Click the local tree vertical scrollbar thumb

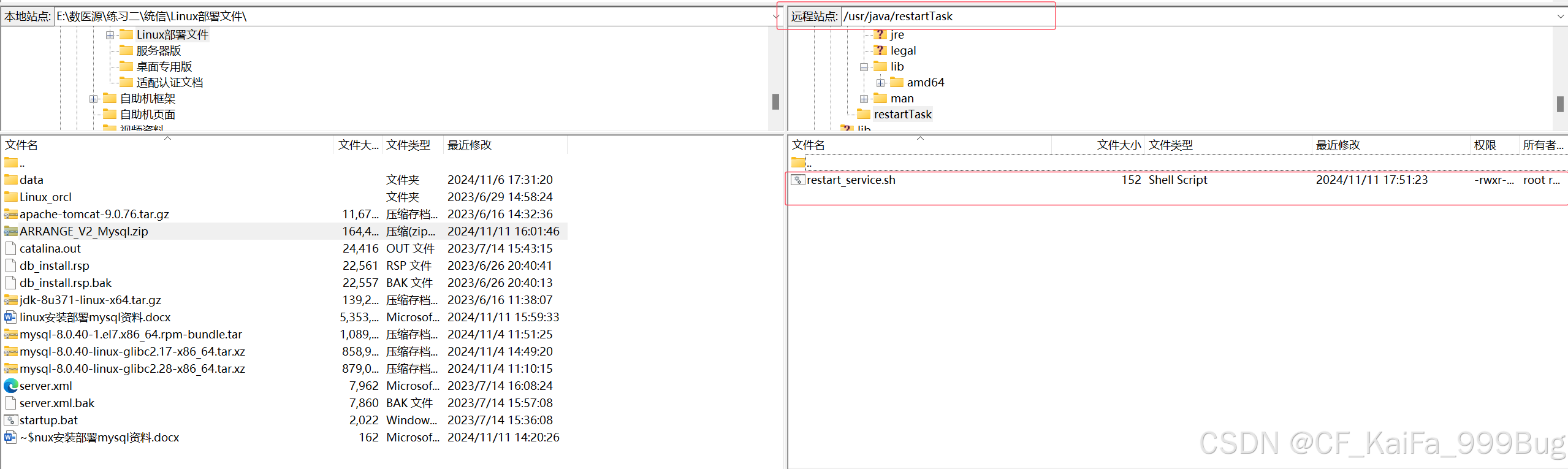(x=775, y=102)
